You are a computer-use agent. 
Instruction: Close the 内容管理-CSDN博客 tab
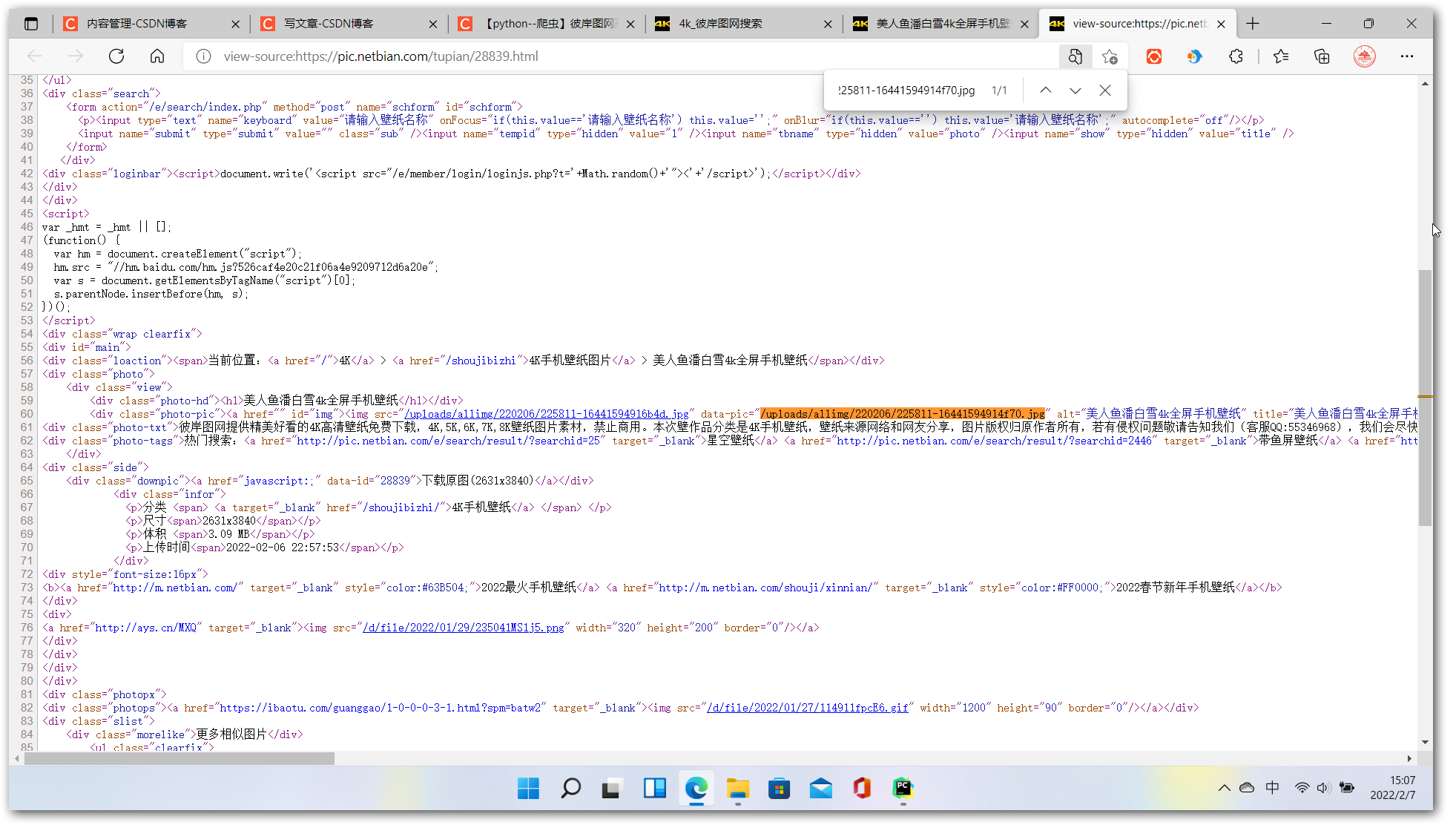click(x=236, y=24)
